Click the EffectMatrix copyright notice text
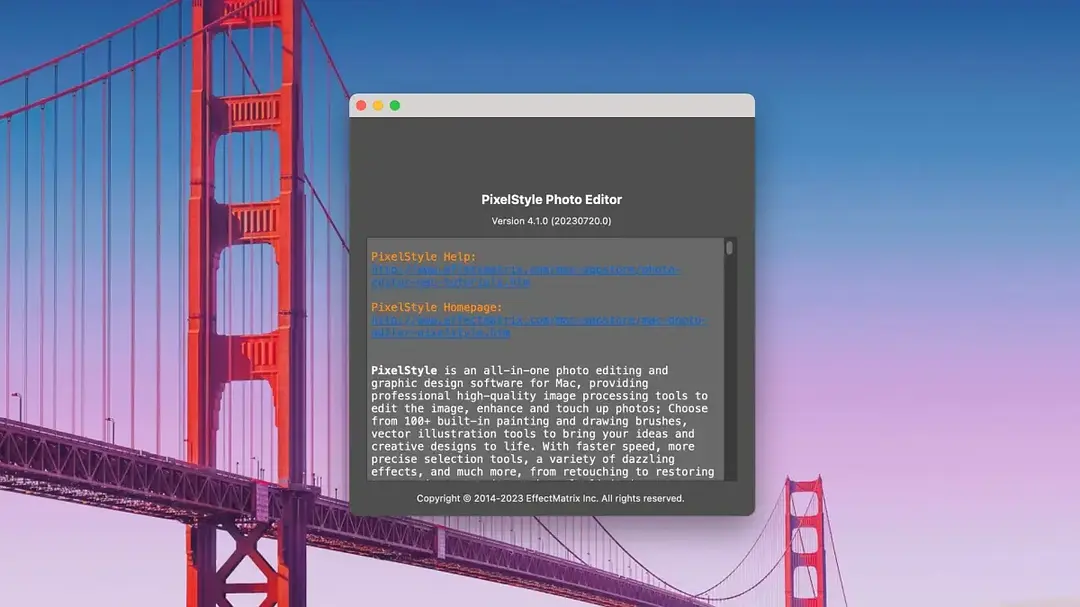Screen dimensions: 1080x607 tap(550, 498)
